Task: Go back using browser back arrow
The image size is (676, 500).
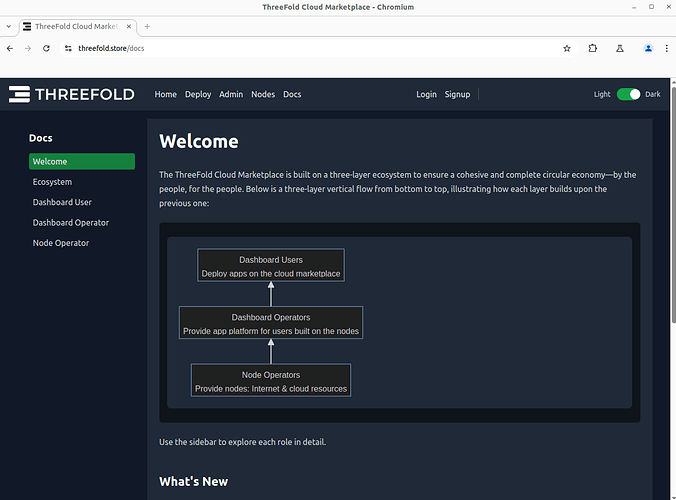Action: coord(10,48)
